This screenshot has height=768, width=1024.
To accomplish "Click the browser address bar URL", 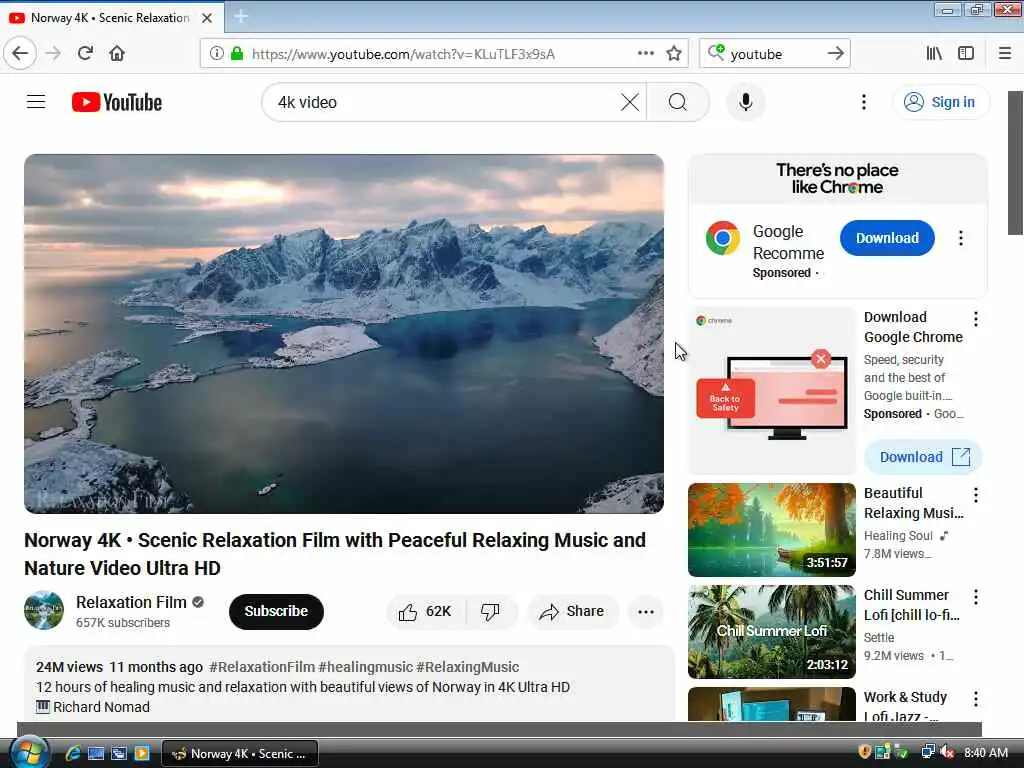I will pyautogui.click(x=403, y=54).
